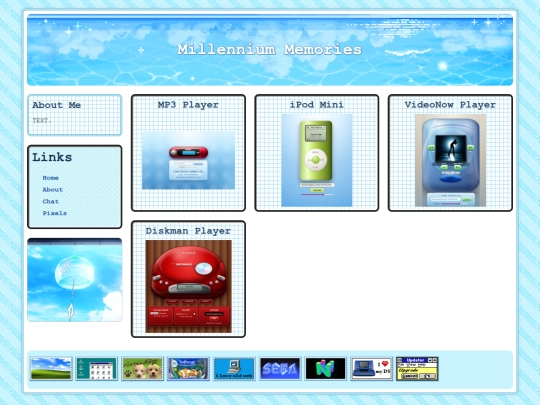This screenshot has height=405, width=540.
Task: Click the Millennium Memories banner title
Action: tap(270, 50)
